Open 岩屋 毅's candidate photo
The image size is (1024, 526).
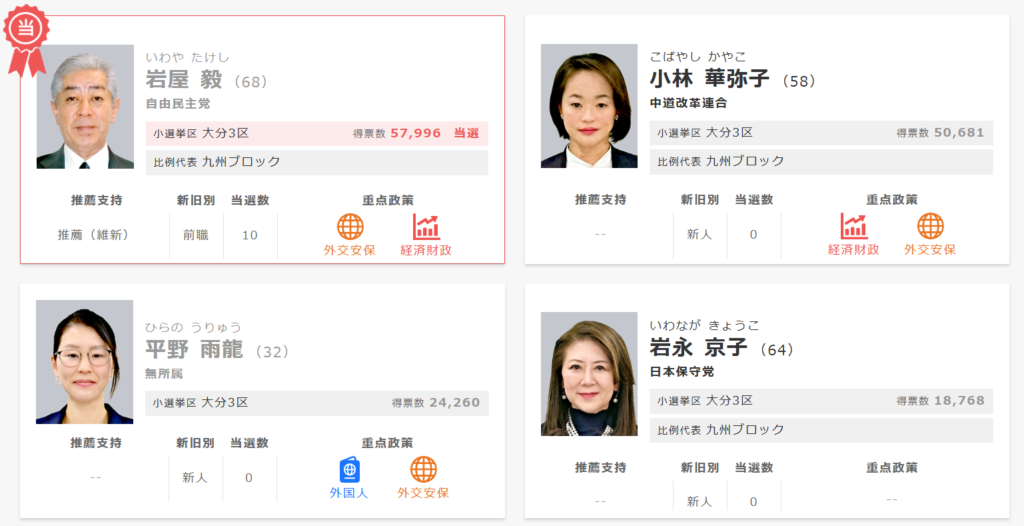coord(85,106)
